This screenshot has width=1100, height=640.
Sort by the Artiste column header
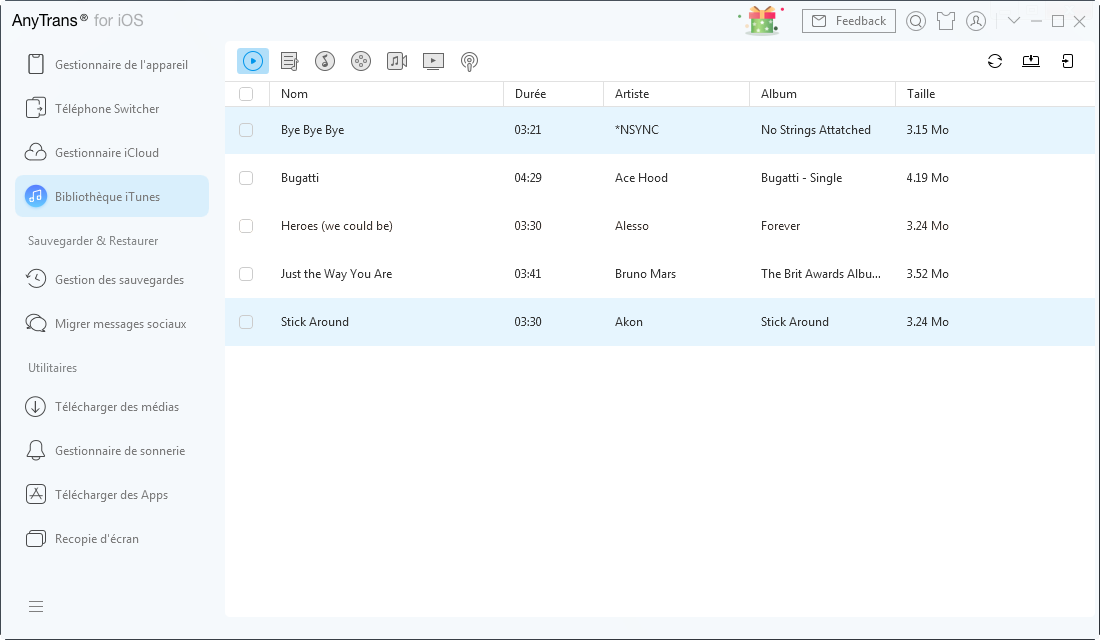click(x=676, y=94)
